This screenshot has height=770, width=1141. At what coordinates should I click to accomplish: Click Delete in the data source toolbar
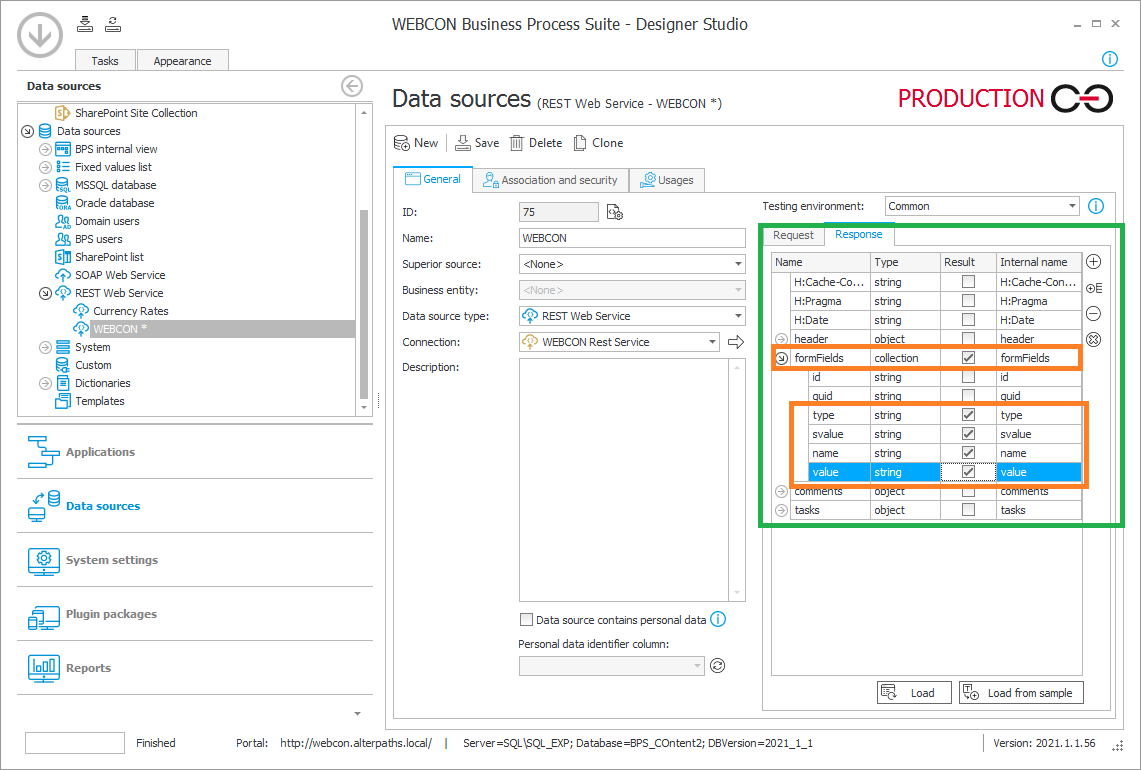click(x=536, y=143)
